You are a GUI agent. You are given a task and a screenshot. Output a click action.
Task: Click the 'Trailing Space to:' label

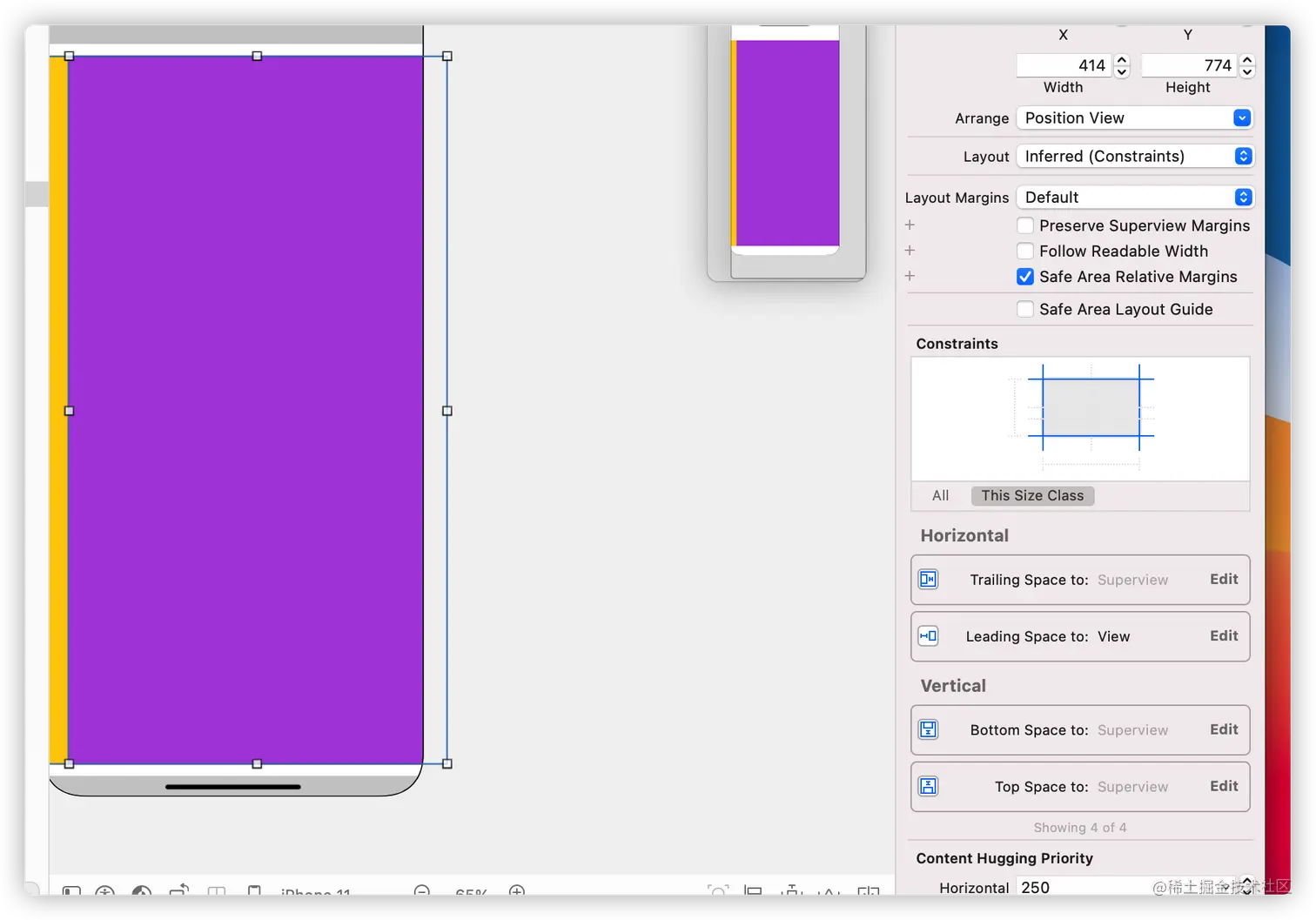pyautogui.click(x=1029, y=580)
